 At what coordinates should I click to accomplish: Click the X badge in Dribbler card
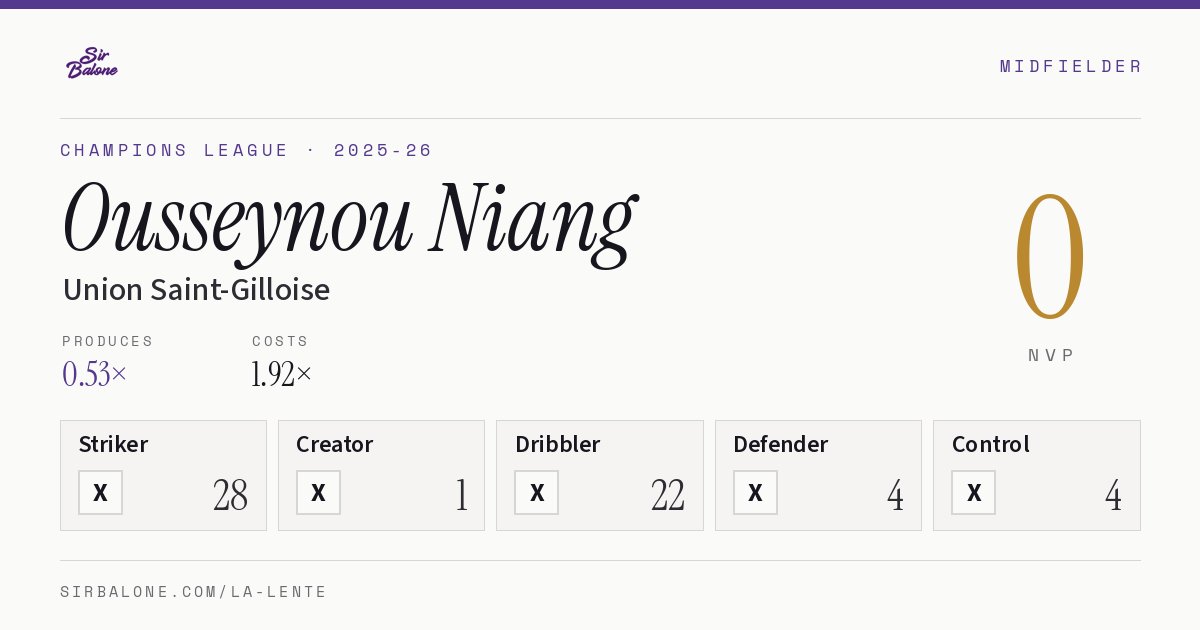coord(537,493)
